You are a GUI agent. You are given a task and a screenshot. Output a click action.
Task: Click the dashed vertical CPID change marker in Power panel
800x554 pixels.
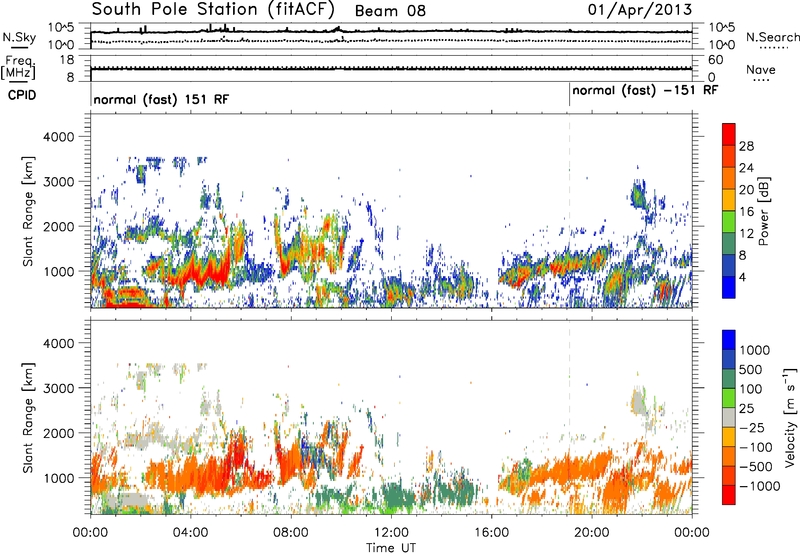pyautogui.click(x=569, y=210)
